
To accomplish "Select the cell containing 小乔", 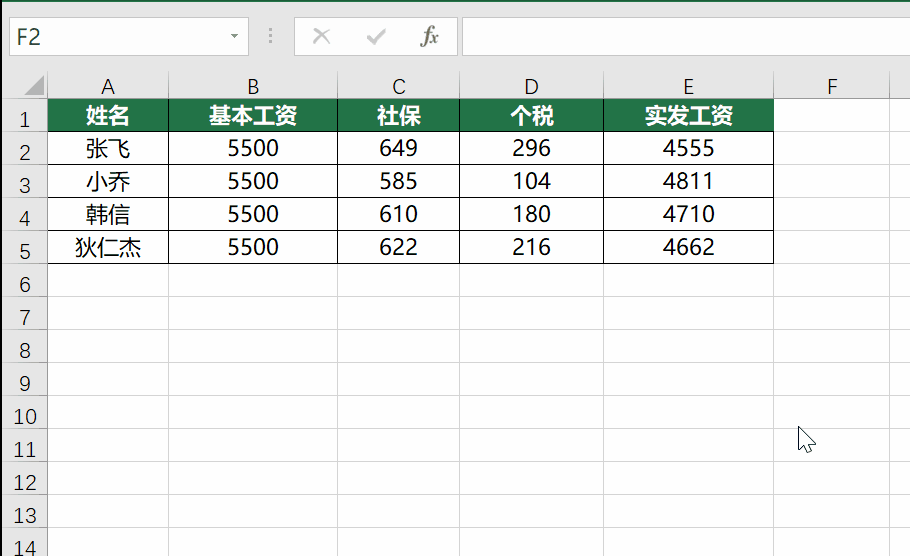I will pos(108,182).
